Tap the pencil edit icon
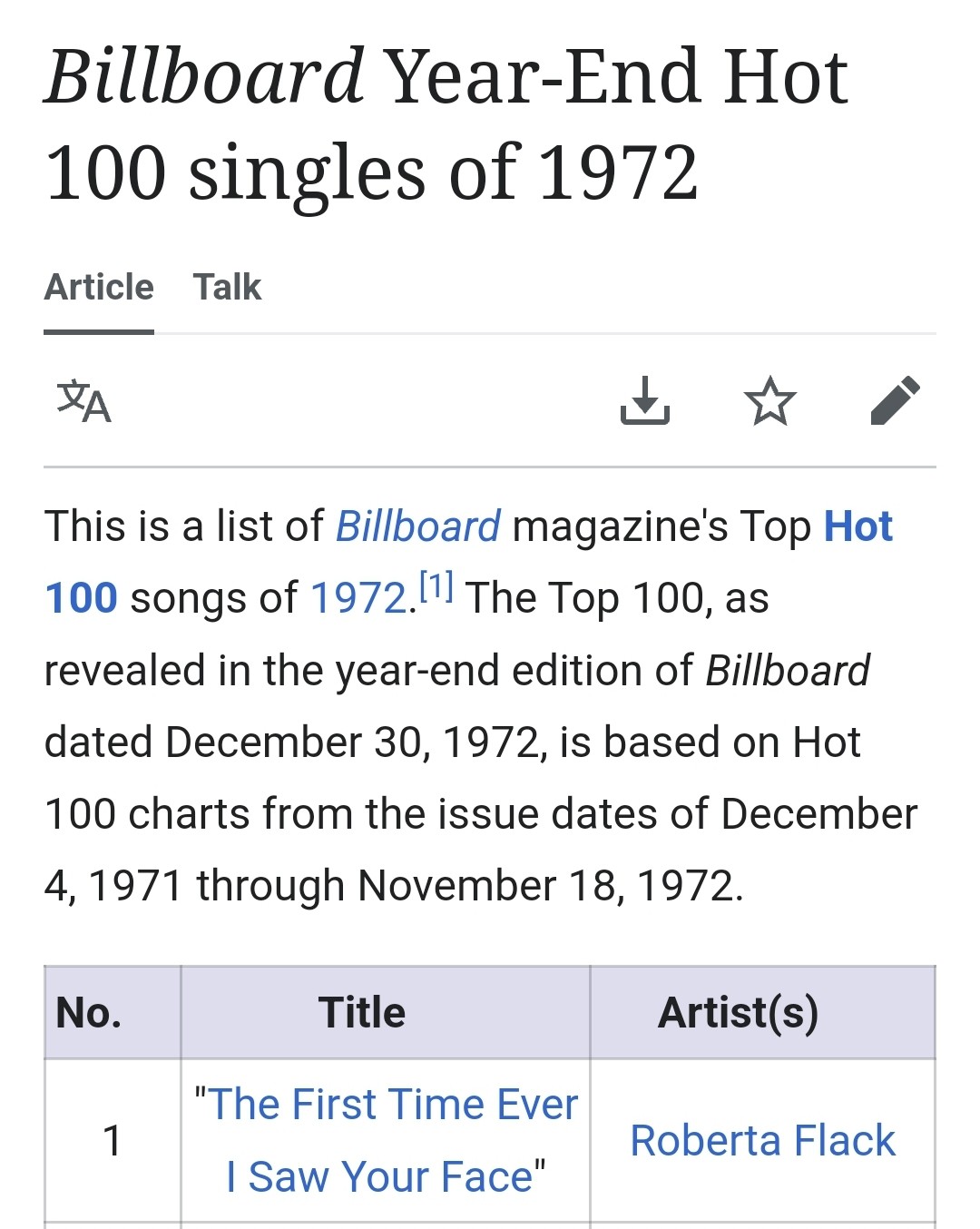Screen dimensions: 980x1229 pos(895,400)
